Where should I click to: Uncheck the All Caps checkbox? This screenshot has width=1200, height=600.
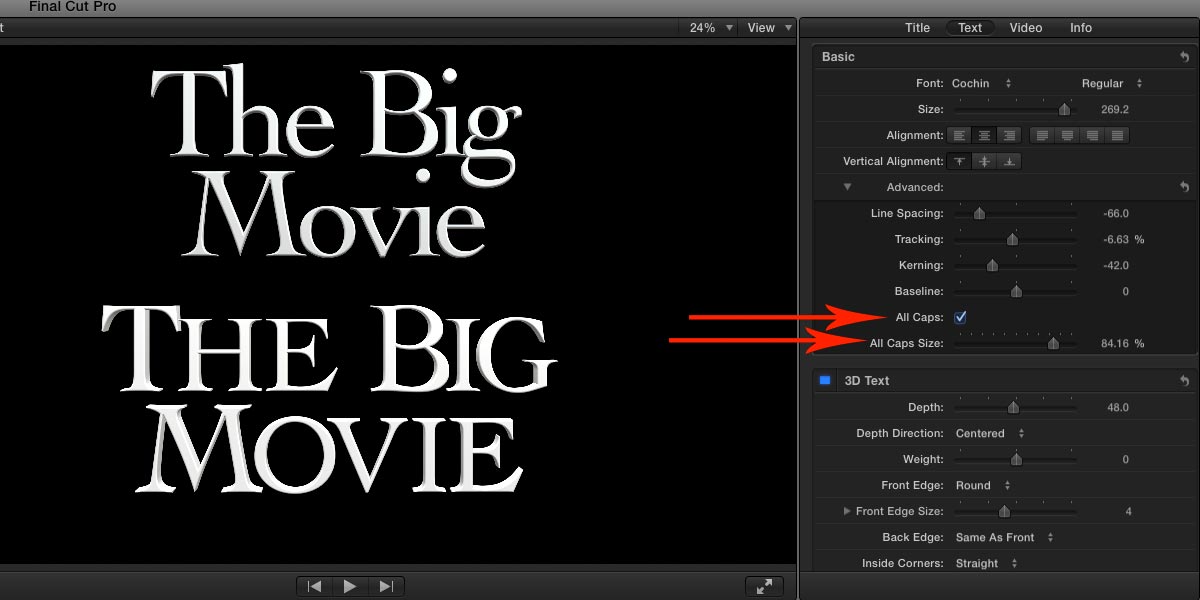coord(960,317)
